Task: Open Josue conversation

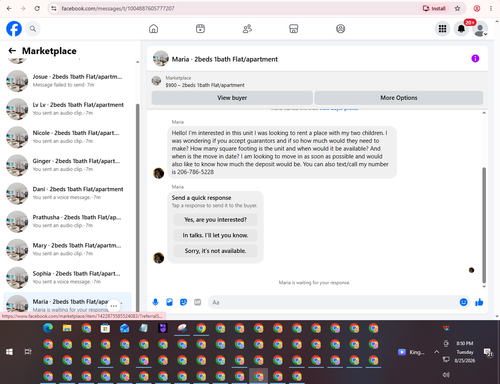Action: pos(67,81)
